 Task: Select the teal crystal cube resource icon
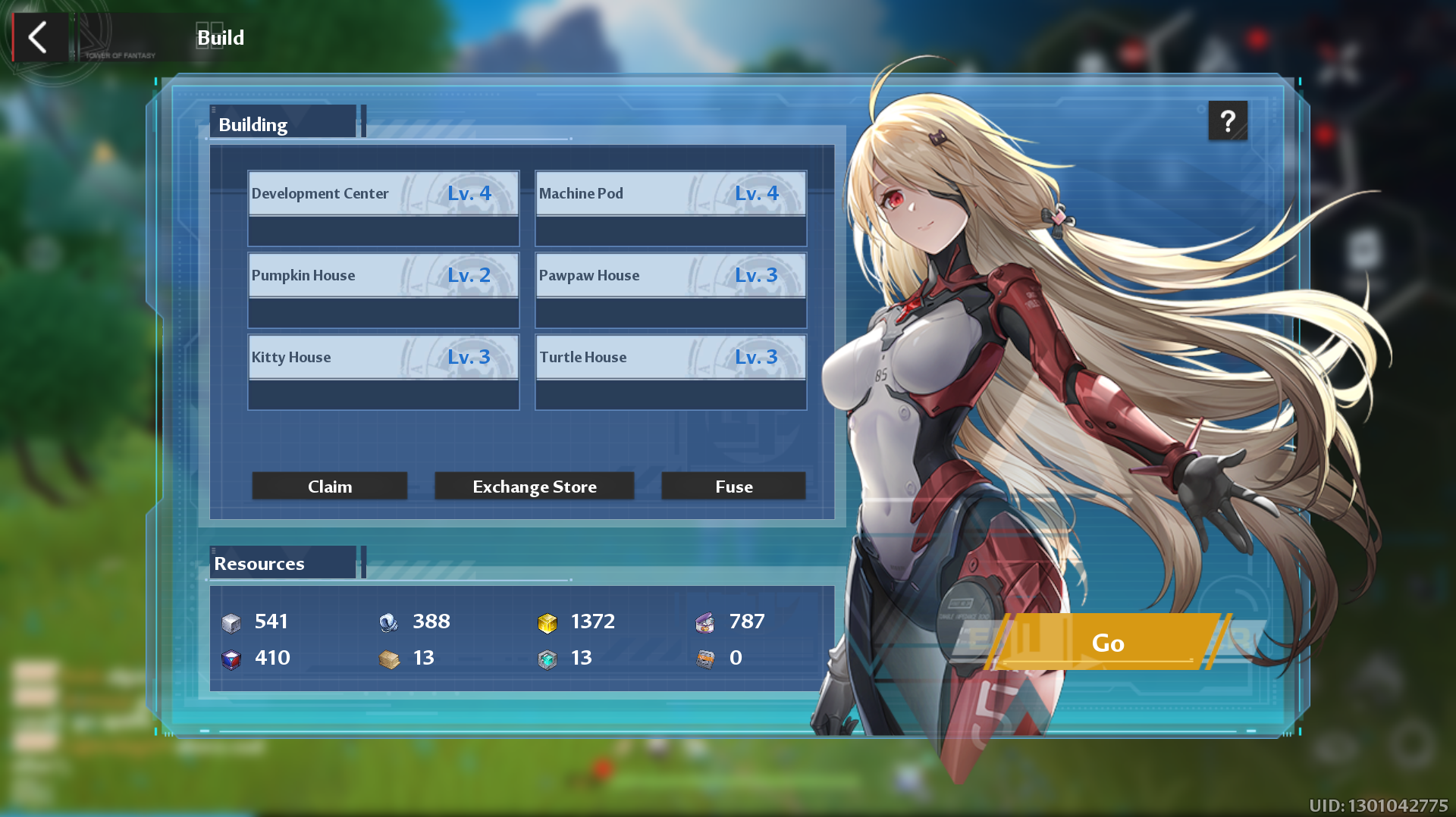(547, 659)
